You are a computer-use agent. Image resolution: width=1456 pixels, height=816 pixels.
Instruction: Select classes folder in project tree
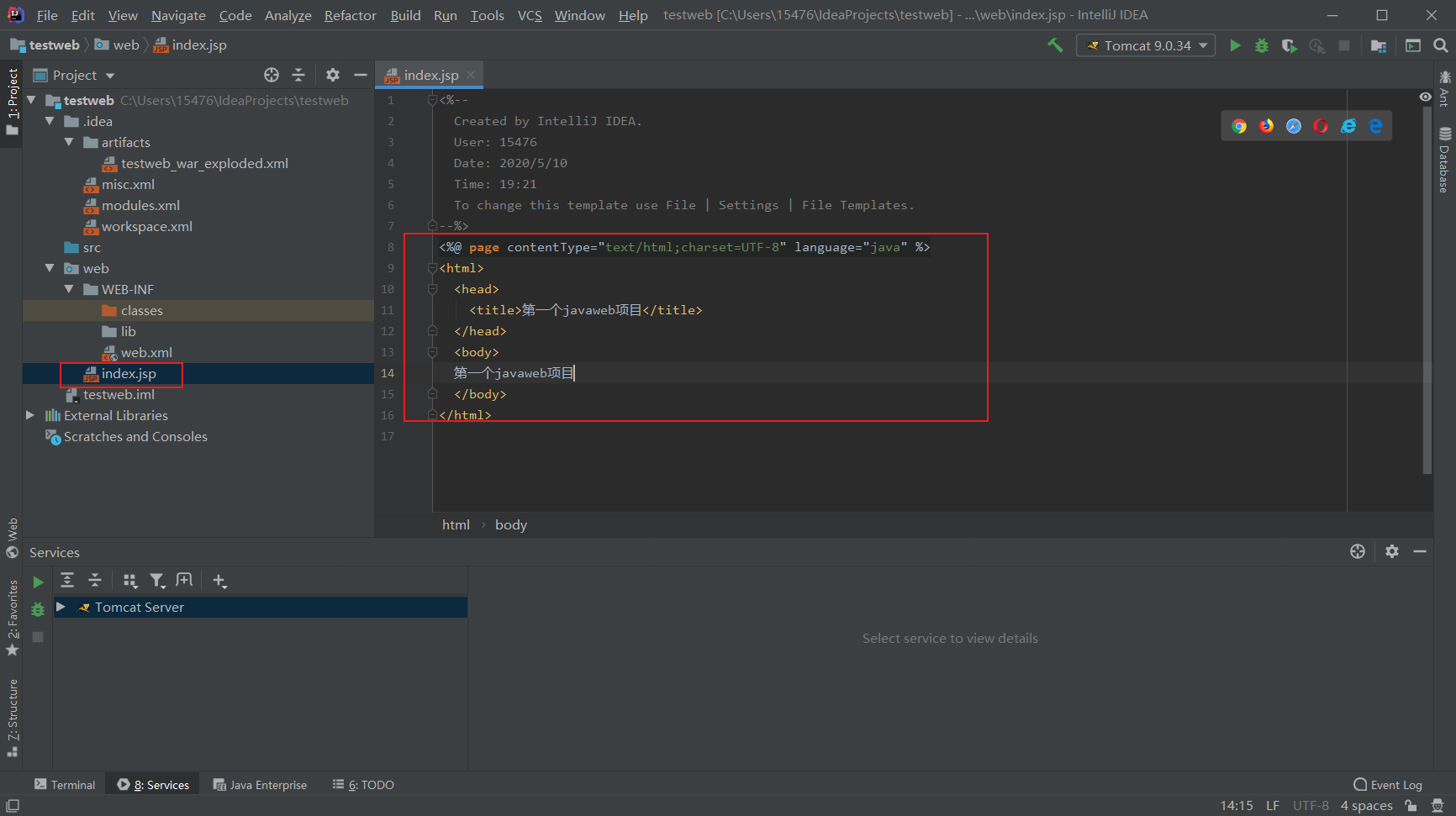[x=142, y=310]
